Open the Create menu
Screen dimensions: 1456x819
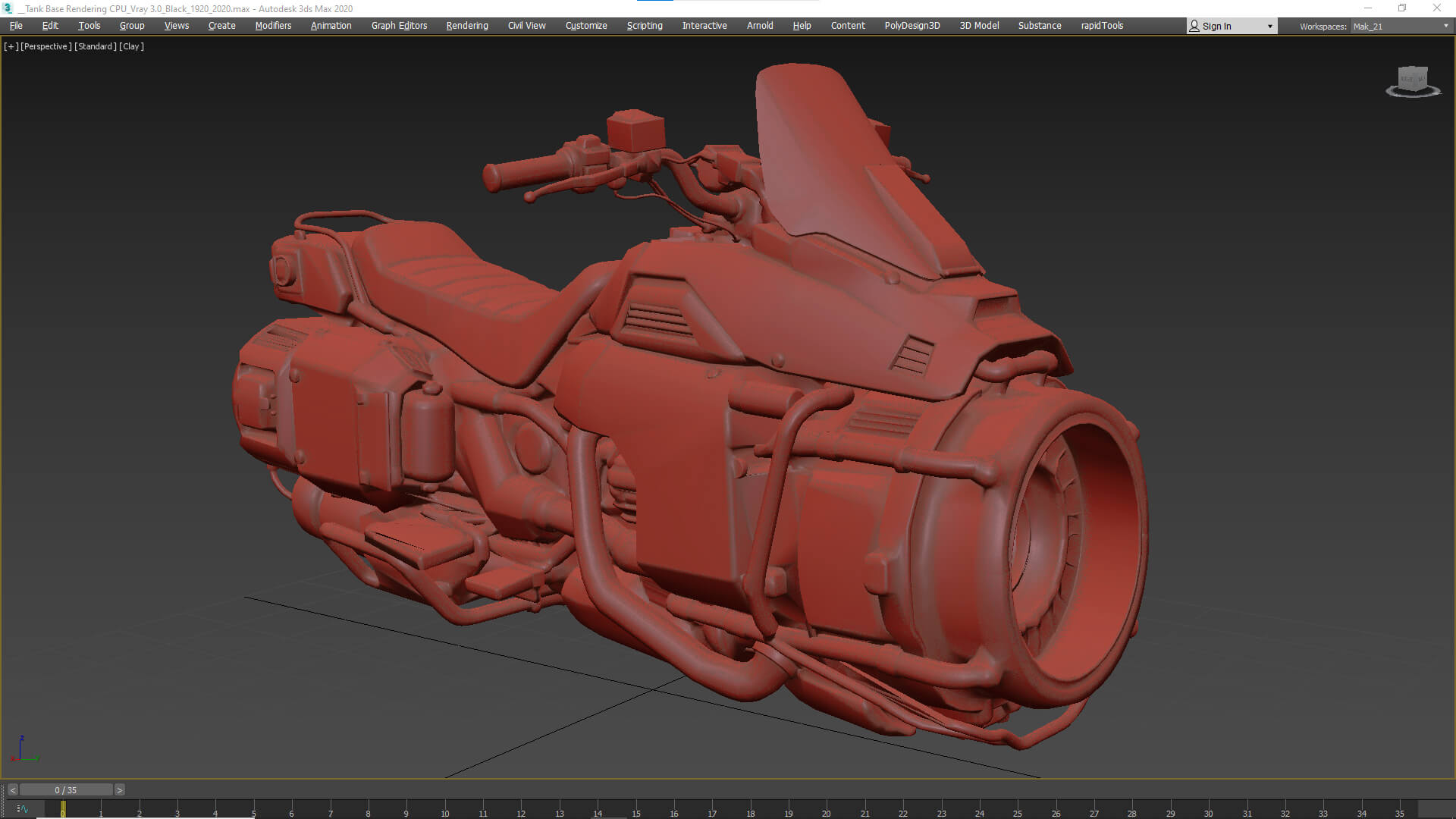[x=221, y=26]
